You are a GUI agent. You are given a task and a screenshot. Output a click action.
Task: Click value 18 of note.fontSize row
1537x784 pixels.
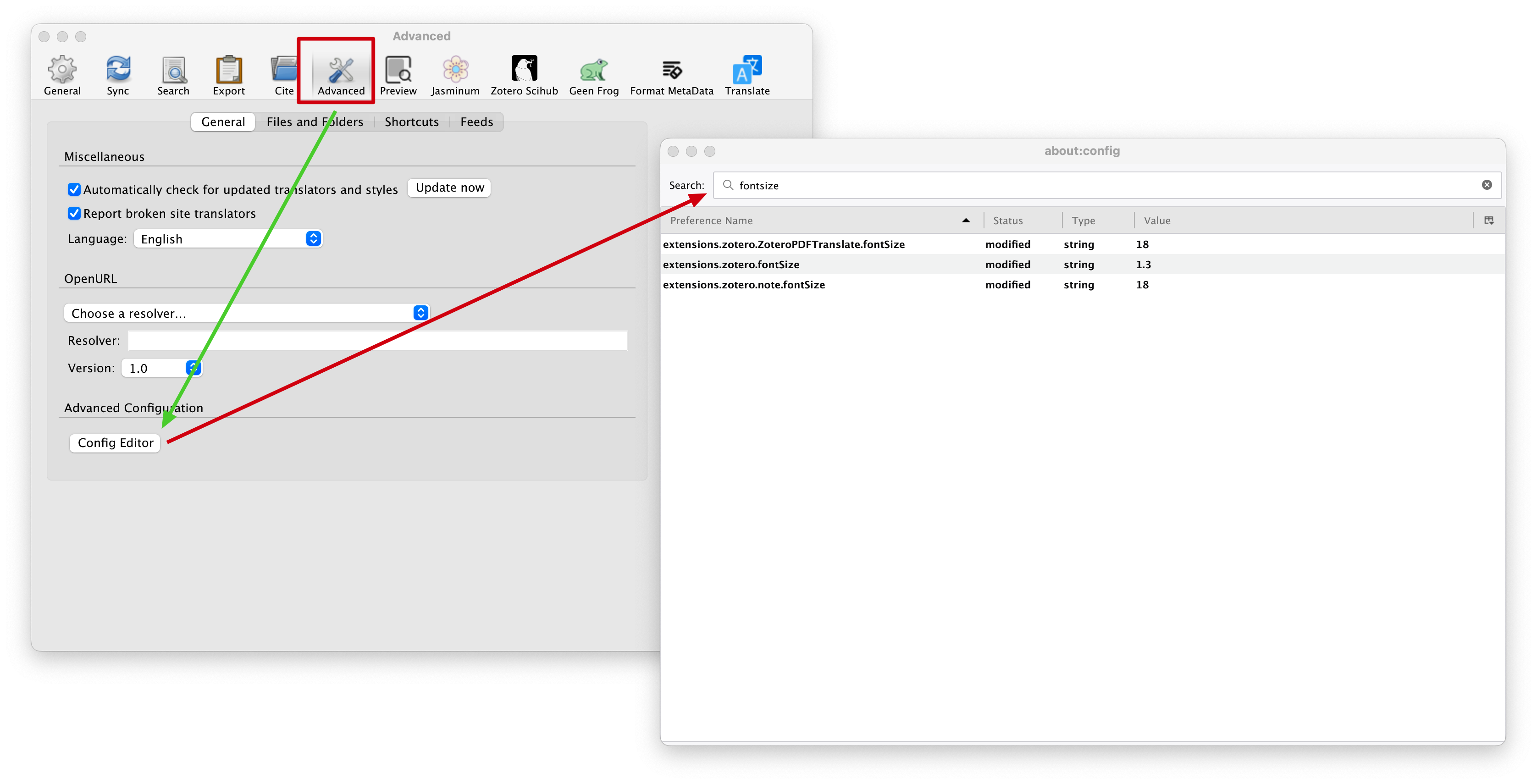(1142, 285)
